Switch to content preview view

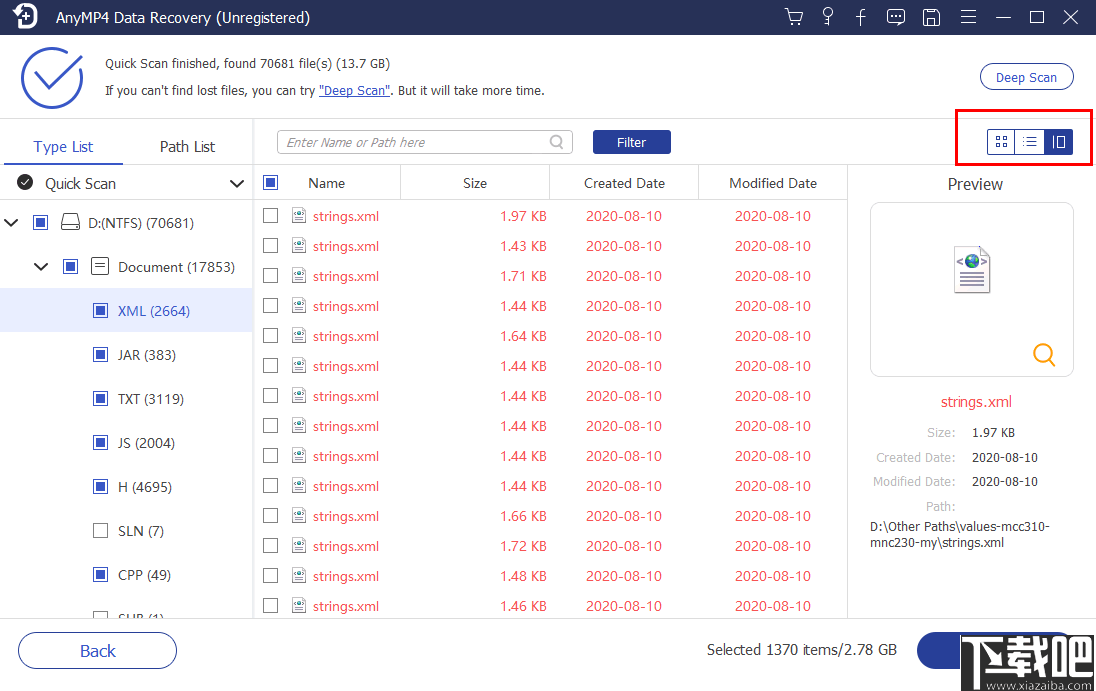[1058, 142]
